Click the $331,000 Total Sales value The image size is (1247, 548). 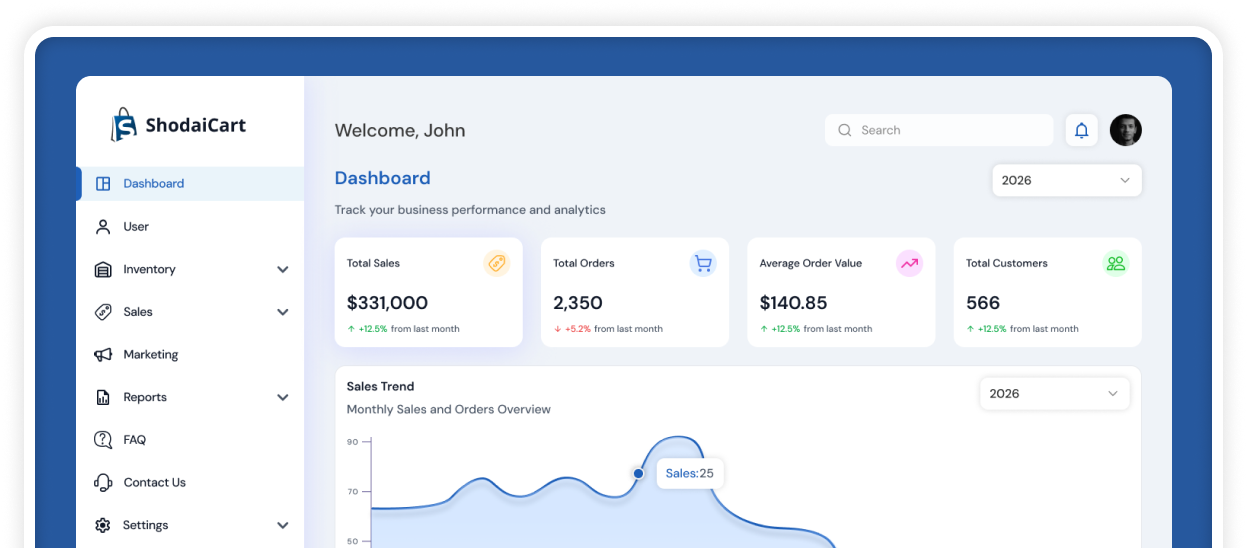(387, 303)
